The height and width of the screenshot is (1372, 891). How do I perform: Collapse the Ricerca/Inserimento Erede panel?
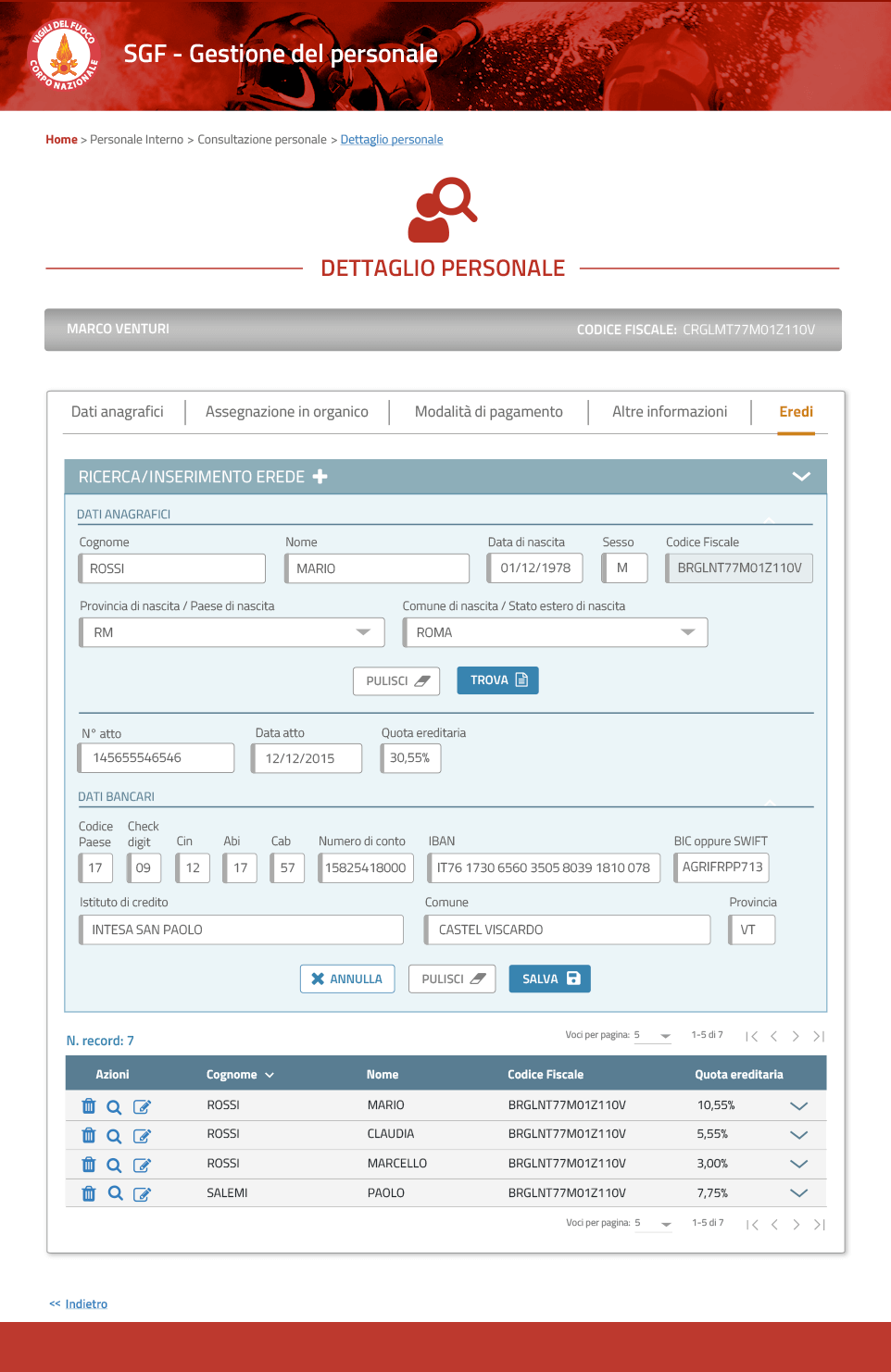(801, 477)
